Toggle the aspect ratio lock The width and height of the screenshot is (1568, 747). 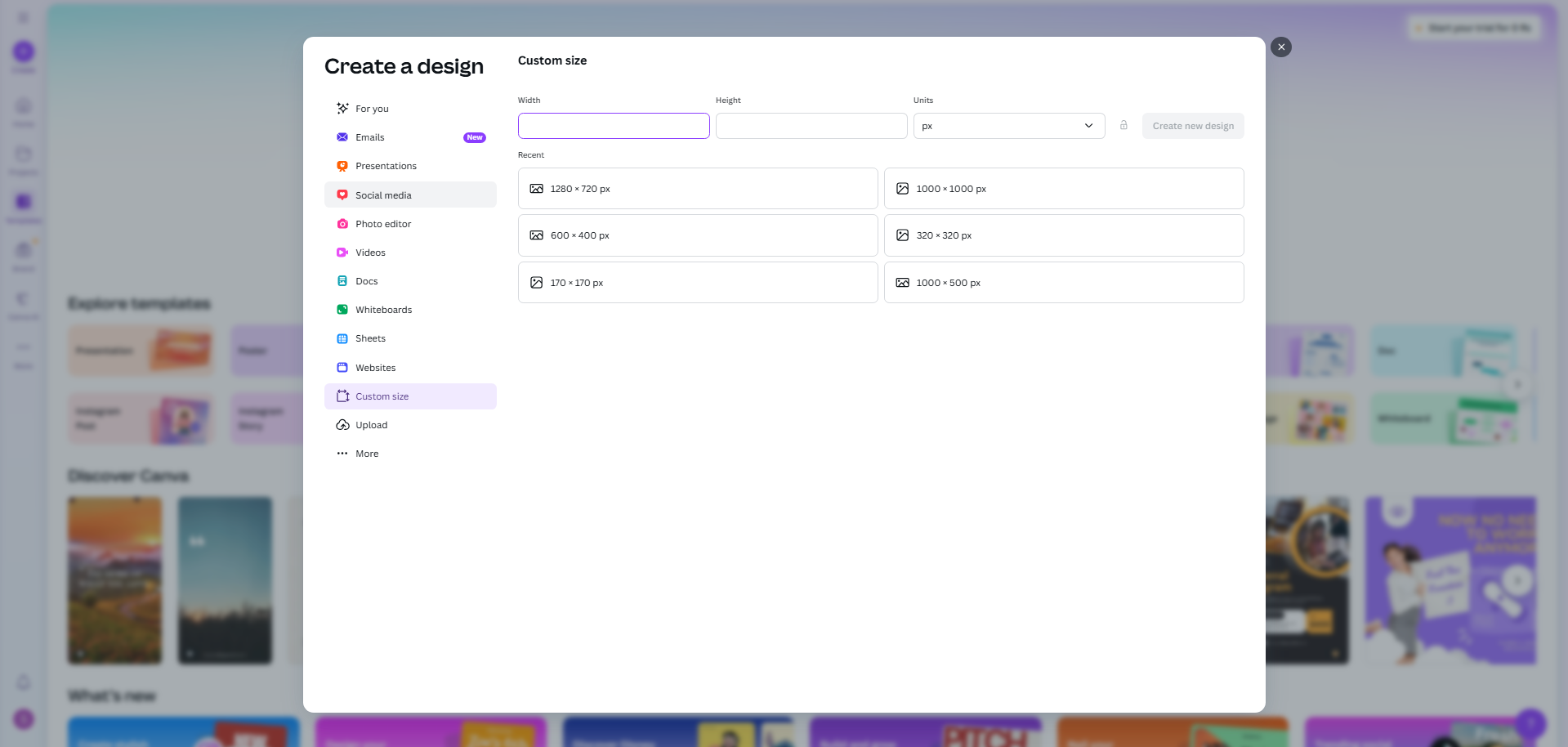pos(1124,125)
